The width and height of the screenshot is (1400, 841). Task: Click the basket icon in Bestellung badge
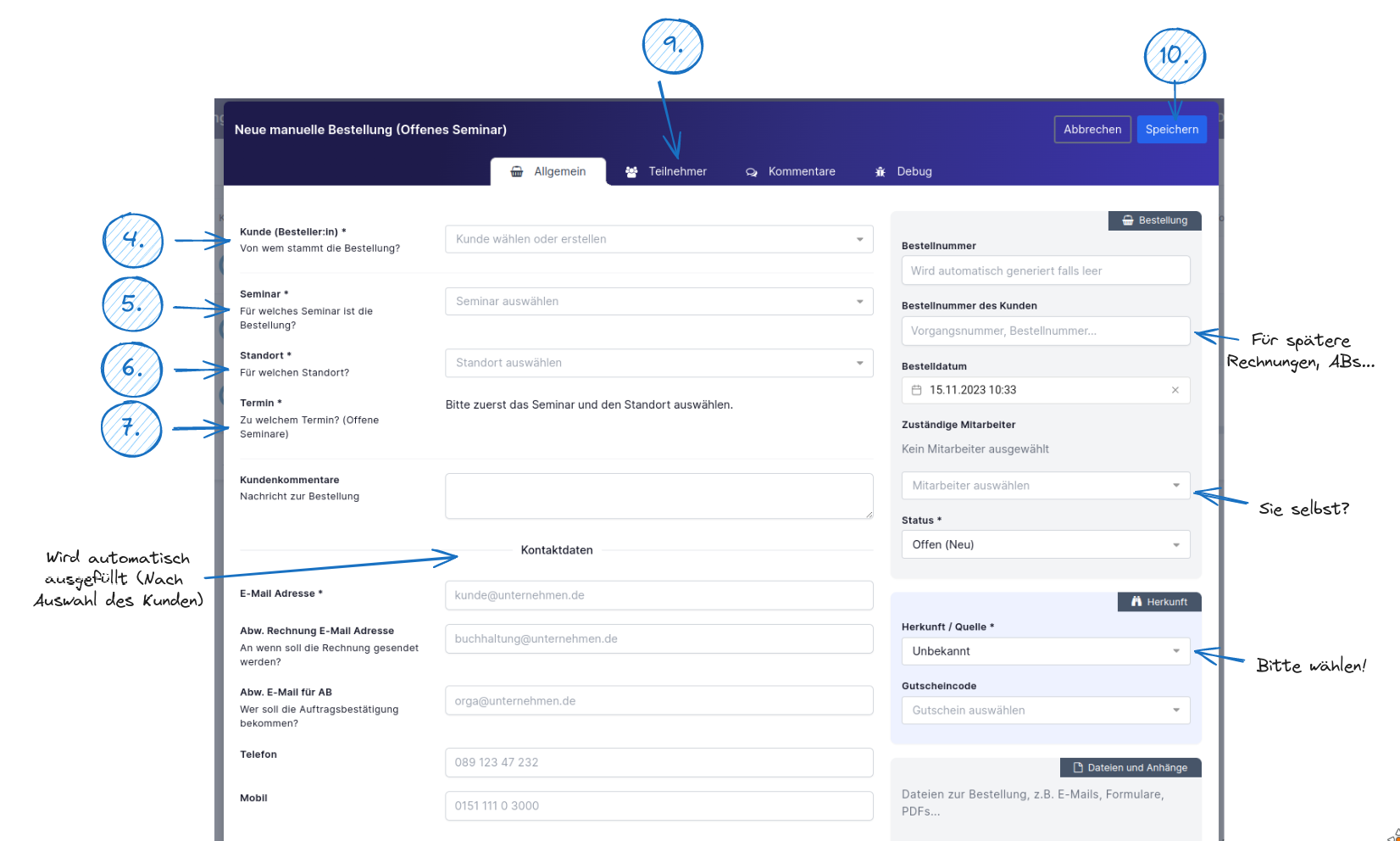pyautogui.click(x=1128, y=220)
